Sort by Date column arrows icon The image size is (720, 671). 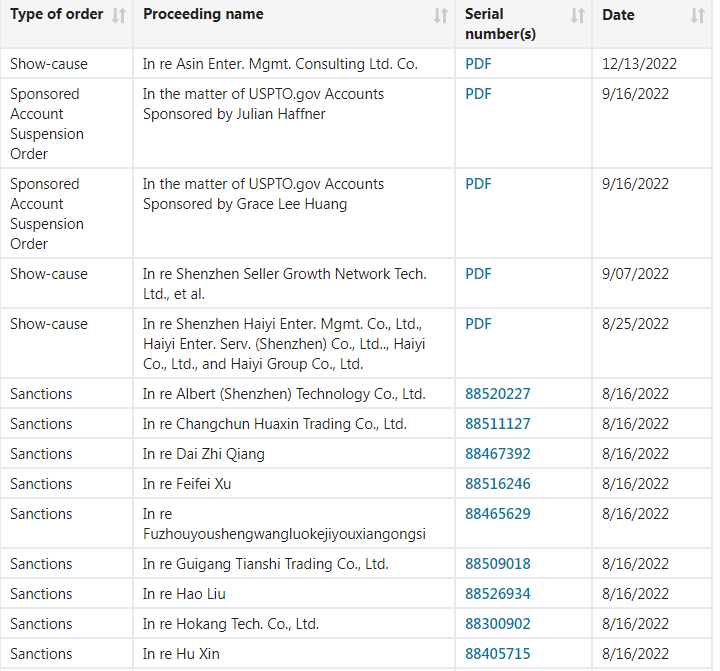(698, 16)
